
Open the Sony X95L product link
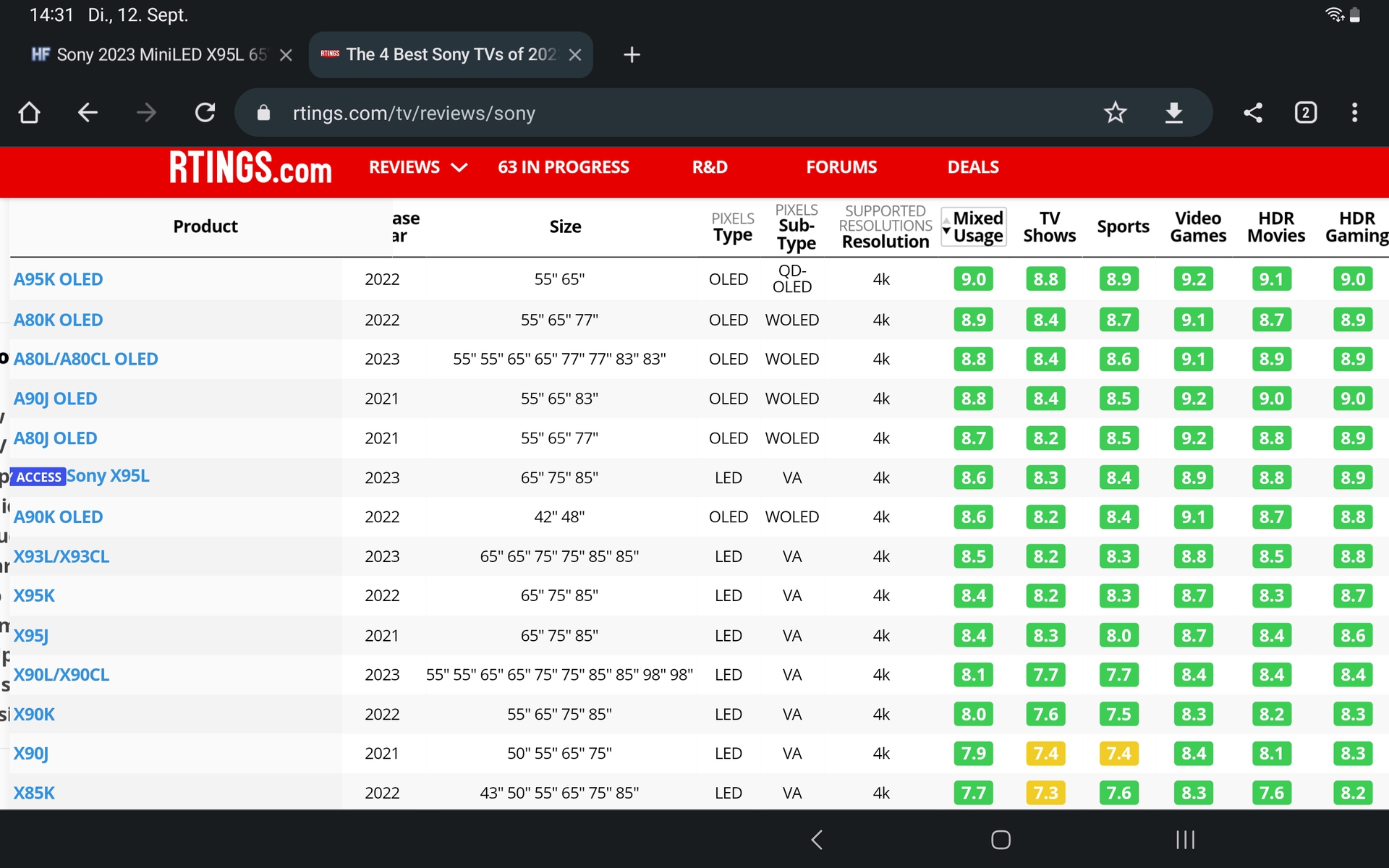pos(108,476)
